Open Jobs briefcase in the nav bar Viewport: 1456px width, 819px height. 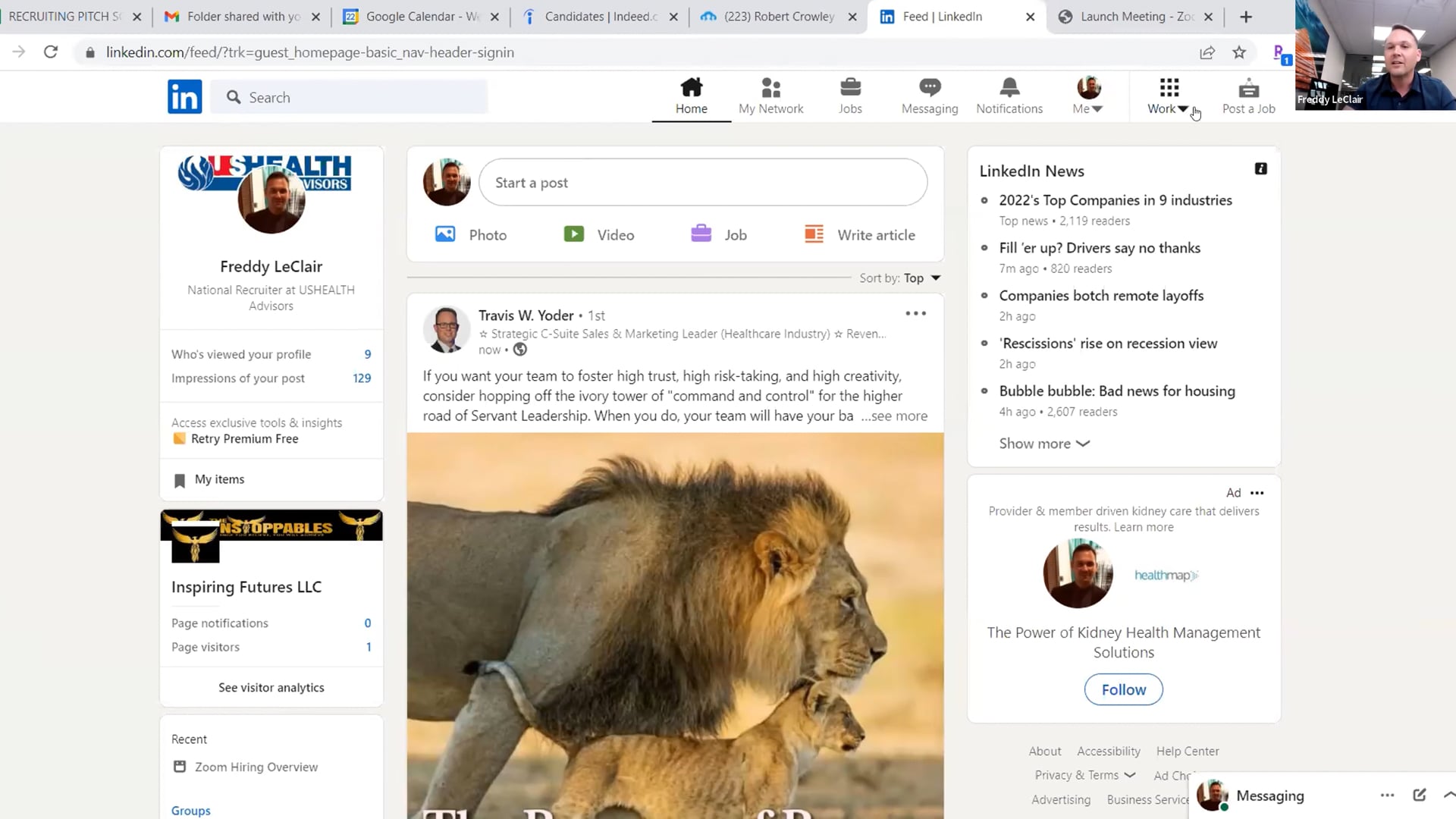pyautogui.click(x=850, y=96)
